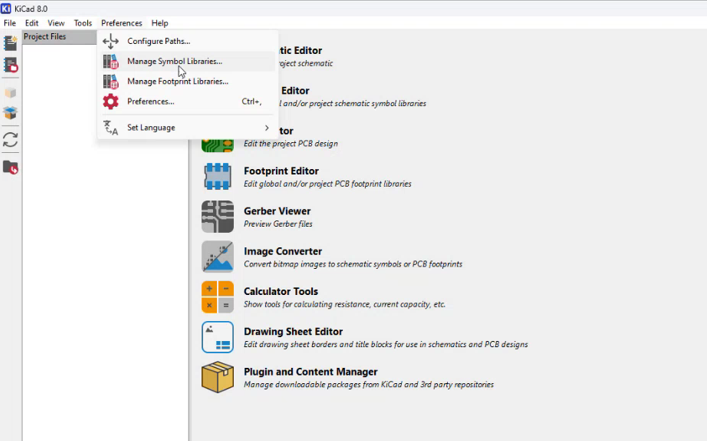Screen dimensions: 707x441
Task: Click the Plugin and Content Manager title
Action: (311, 372)
